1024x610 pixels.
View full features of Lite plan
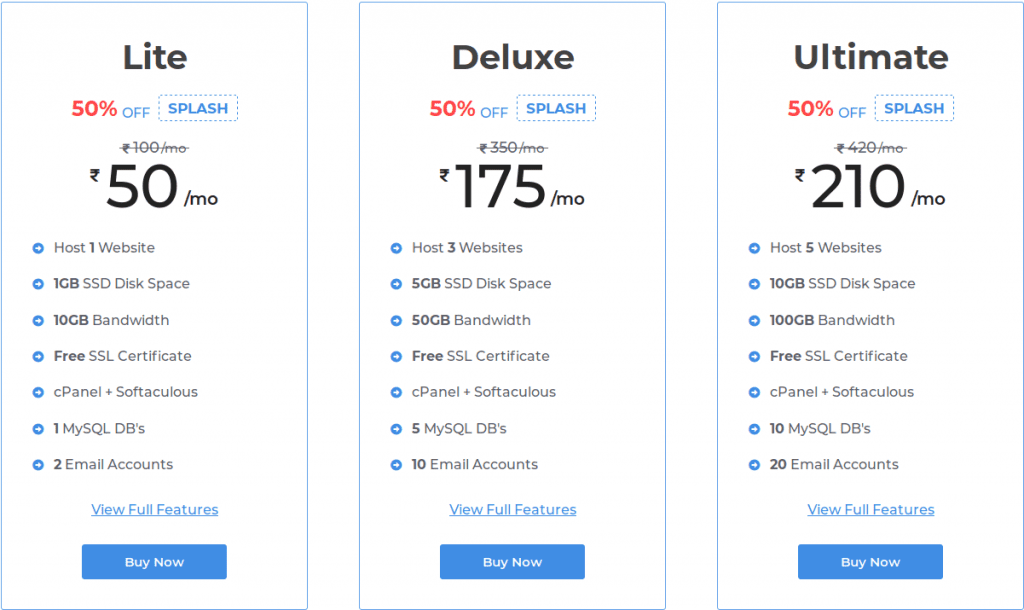click(x=155, y=509)
